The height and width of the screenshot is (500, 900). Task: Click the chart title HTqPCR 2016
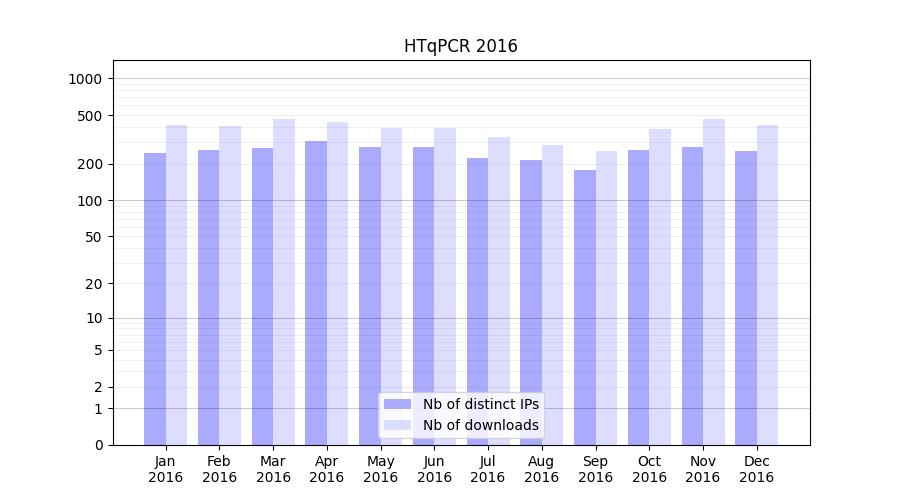pyautogui.click(x=460, y=46)
